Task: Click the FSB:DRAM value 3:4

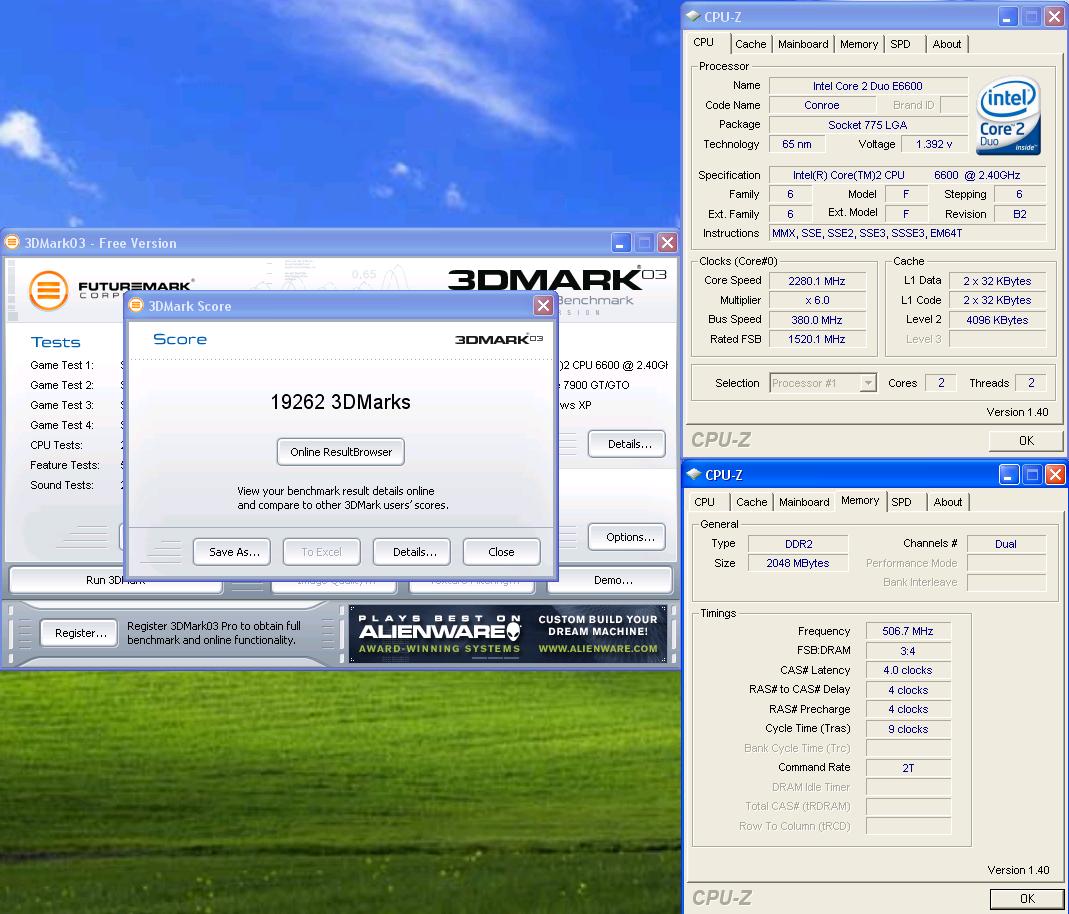Action: tap(907, 651)
